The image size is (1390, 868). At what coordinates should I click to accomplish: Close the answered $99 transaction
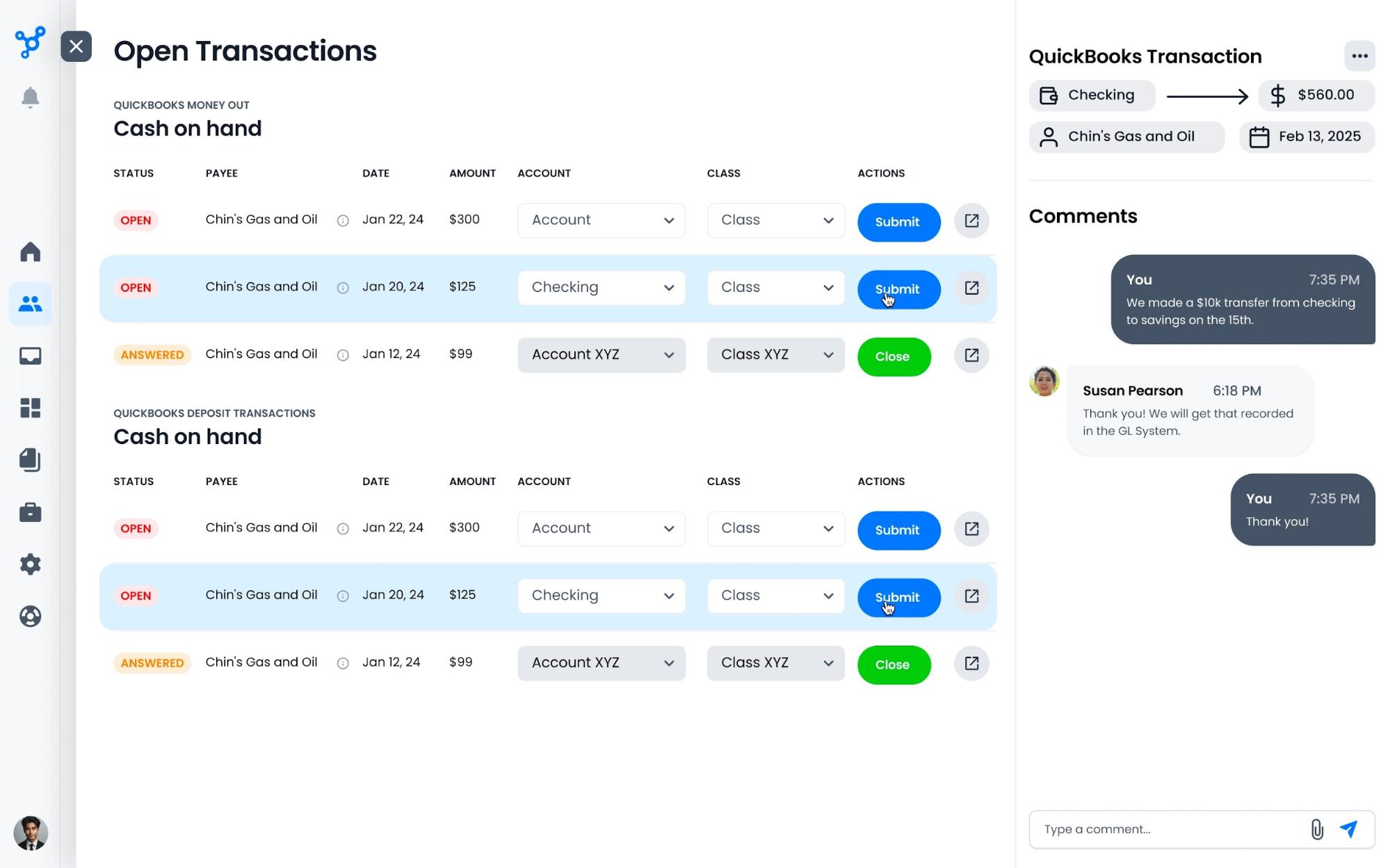point(894,357)
